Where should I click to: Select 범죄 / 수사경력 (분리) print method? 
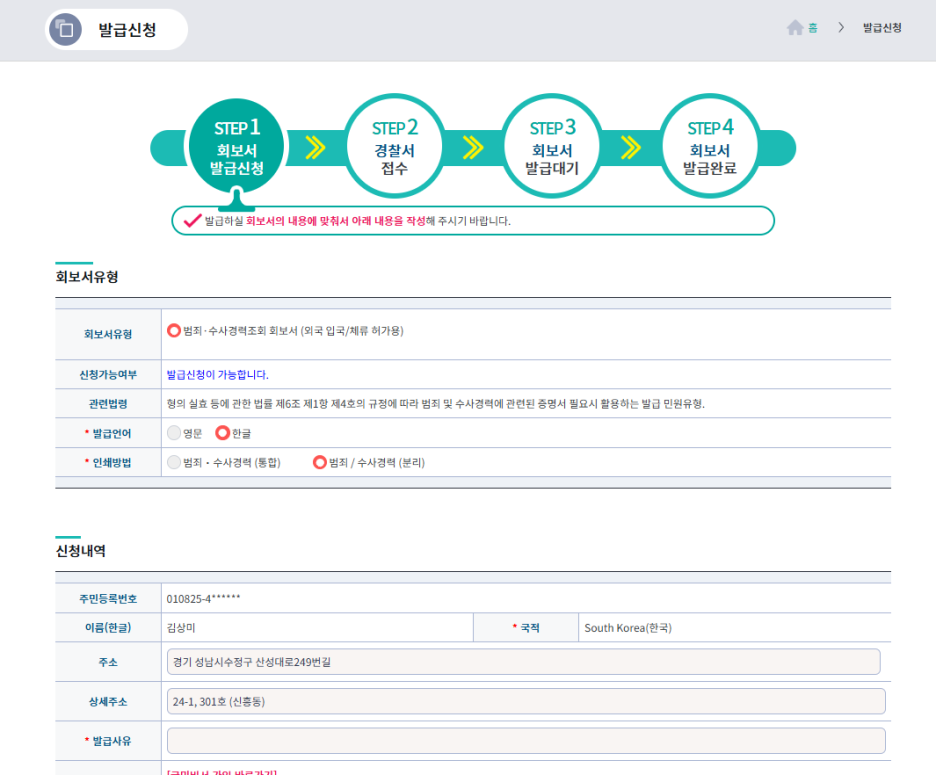click(320, 462)
